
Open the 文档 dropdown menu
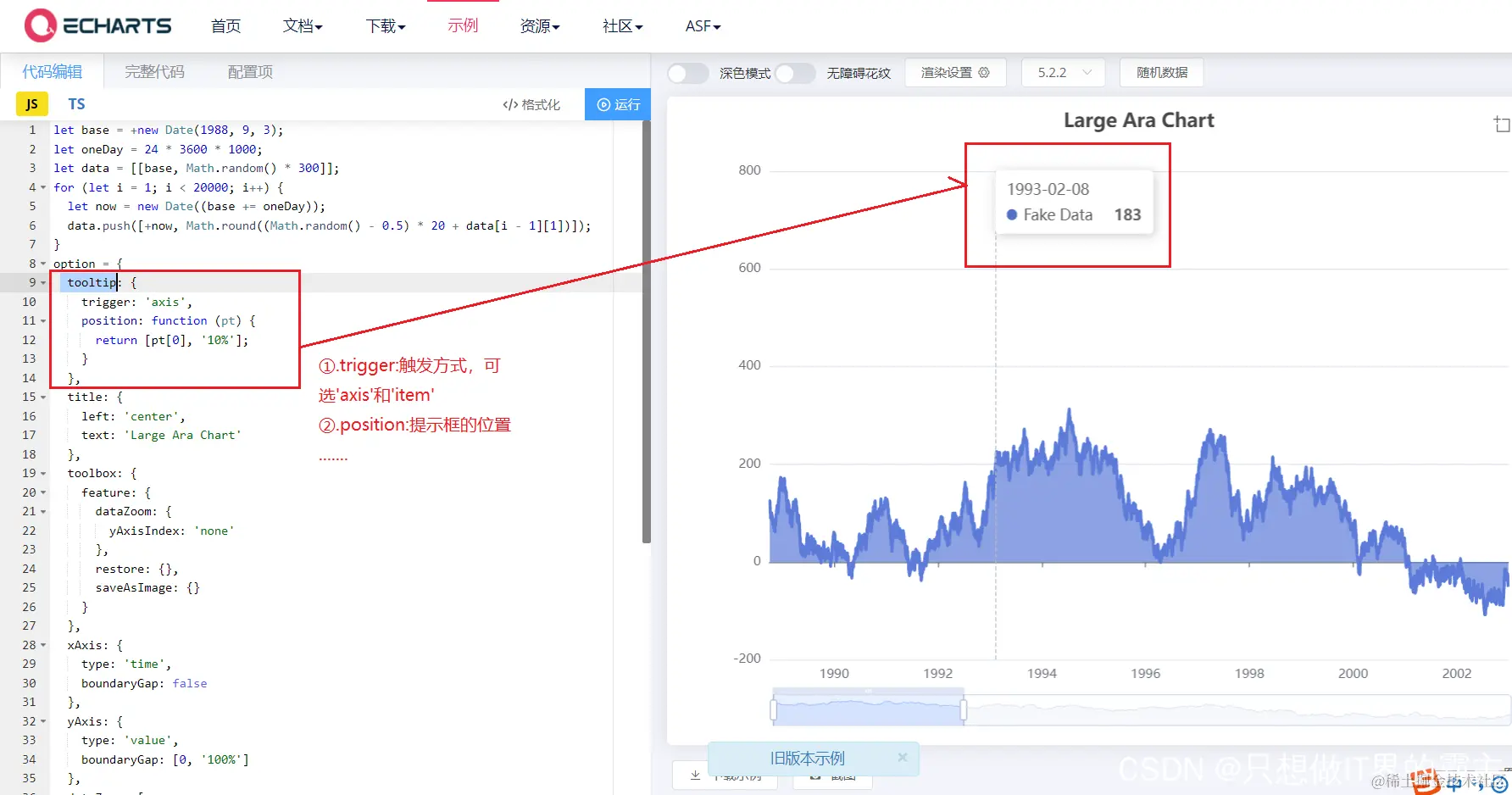tap(303, 26)
